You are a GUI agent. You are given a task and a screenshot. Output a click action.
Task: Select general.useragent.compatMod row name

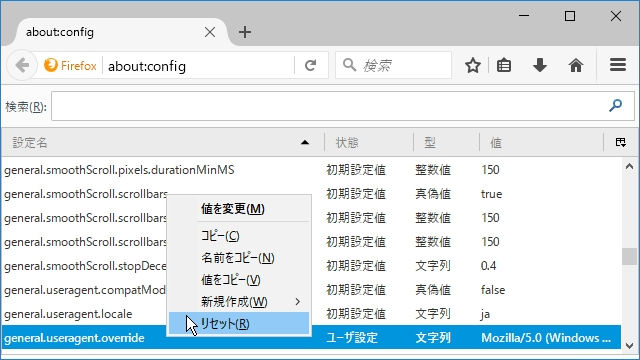(x=85, y=290)
